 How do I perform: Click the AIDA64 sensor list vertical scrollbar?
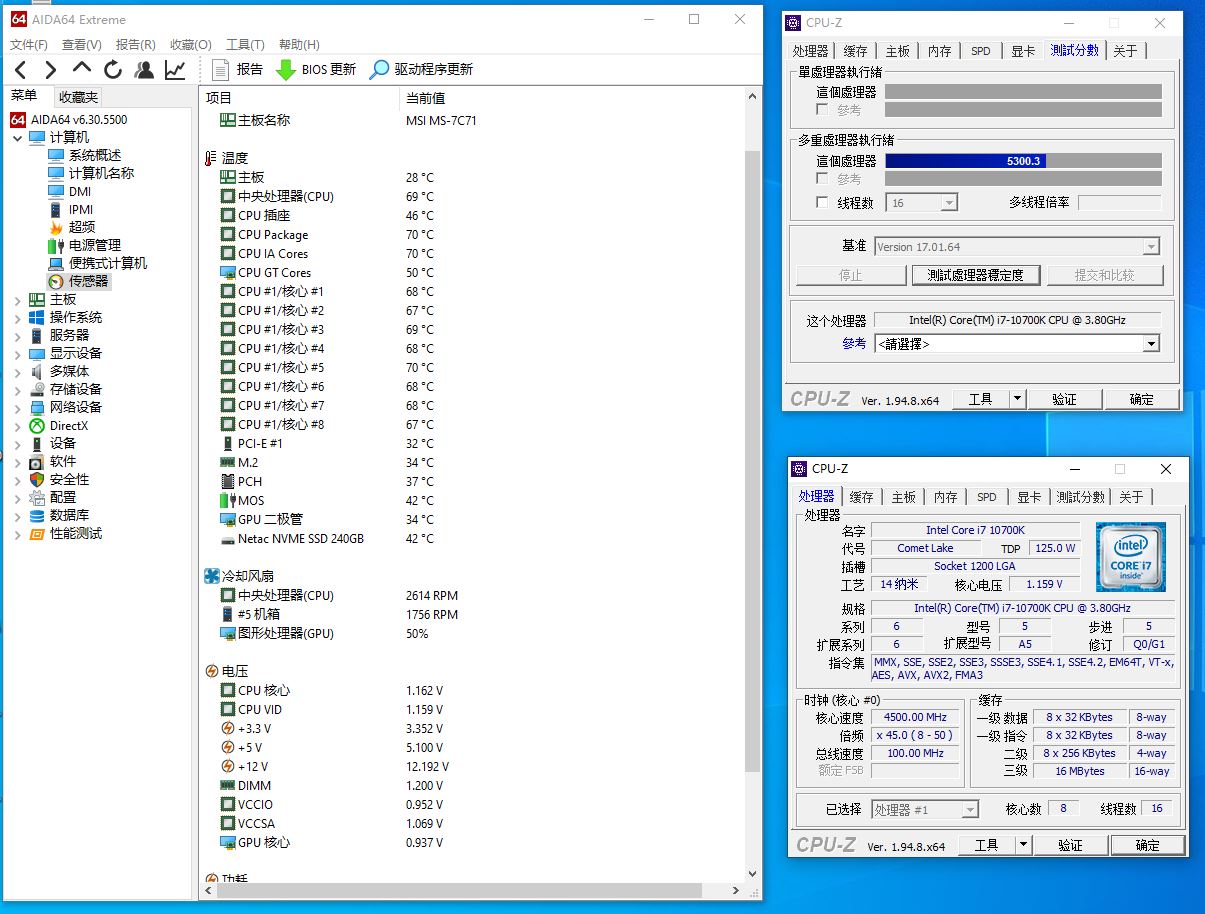click(754, 460)
